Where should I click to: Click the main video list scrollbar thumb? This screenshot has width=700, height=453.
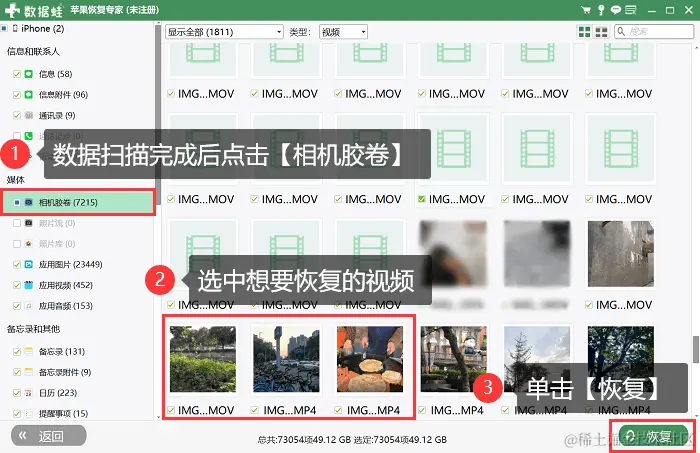tap(696, 349)
